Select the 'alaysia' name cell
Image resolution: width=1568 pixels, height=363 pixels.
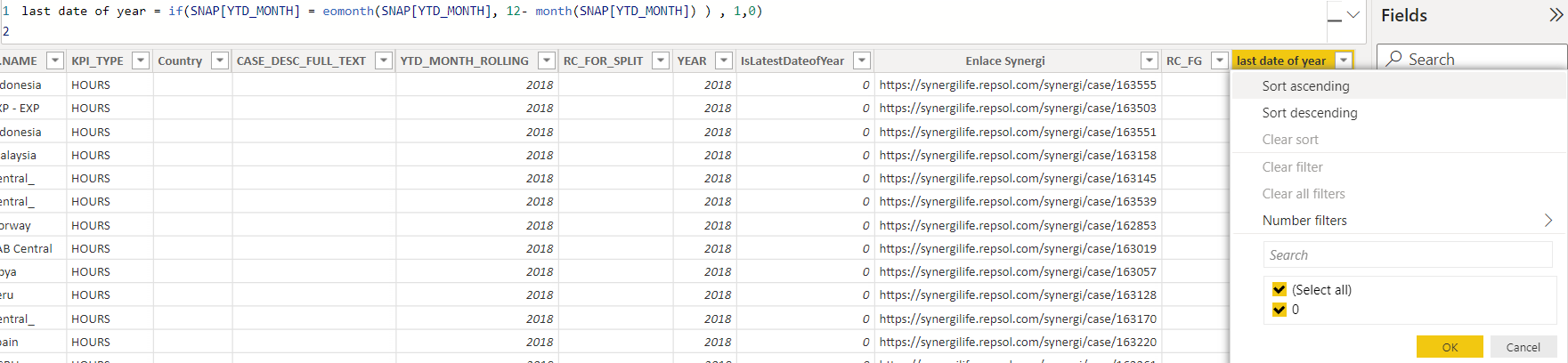(x=32, y=155)
